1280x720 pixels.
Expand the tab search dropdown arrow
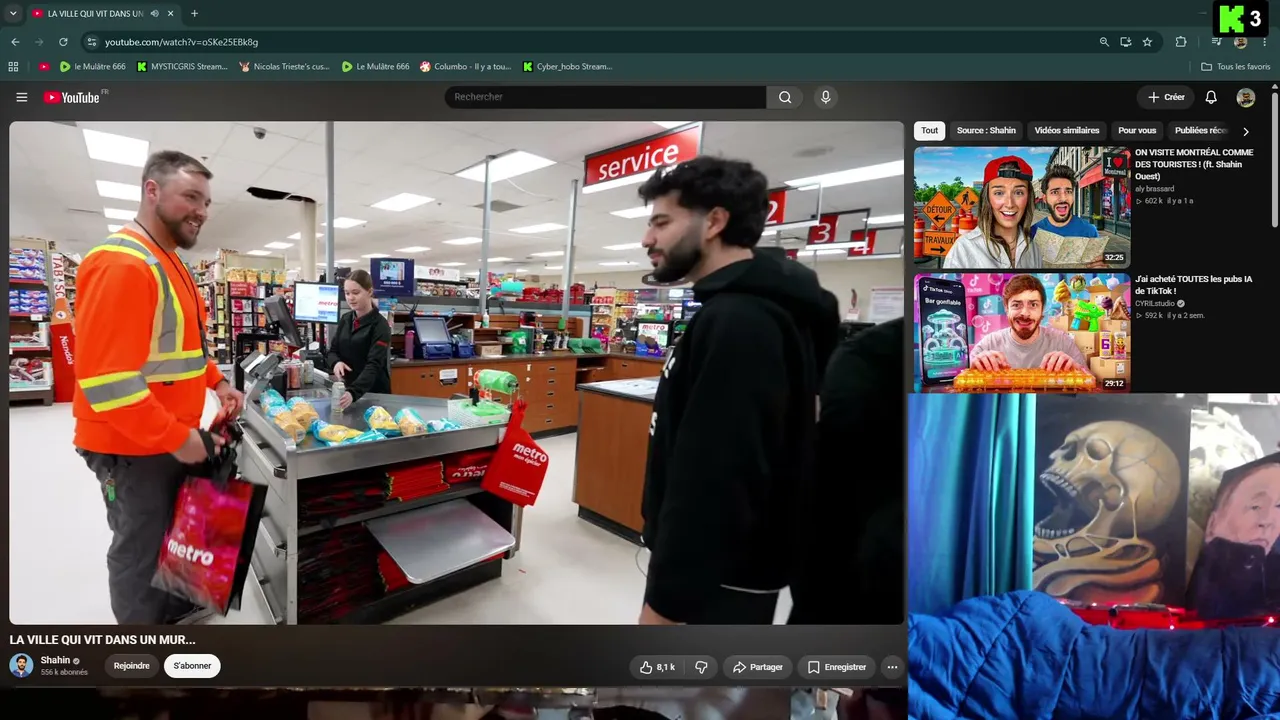tap(13, 14)
